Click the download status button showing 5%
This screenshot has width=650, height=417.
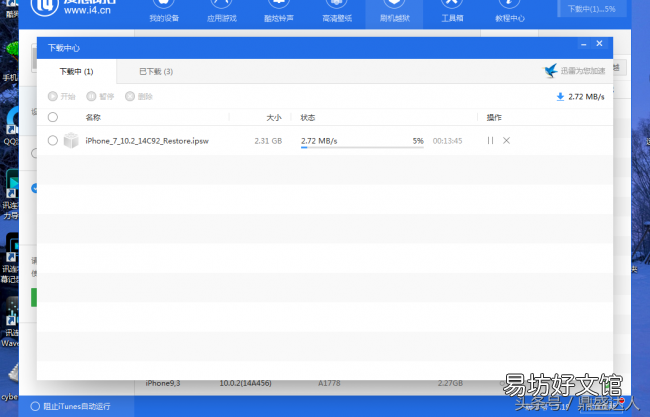pos(592,9)
